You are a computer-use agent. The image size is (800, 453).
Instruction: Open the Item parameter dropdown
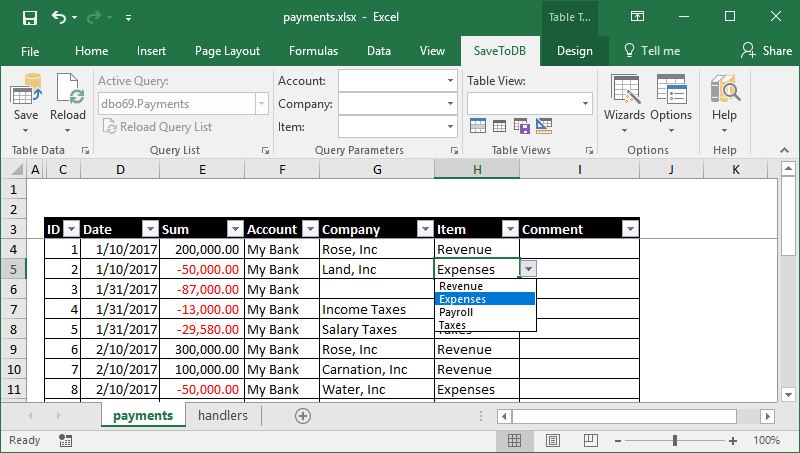click(x=450, y=127)
